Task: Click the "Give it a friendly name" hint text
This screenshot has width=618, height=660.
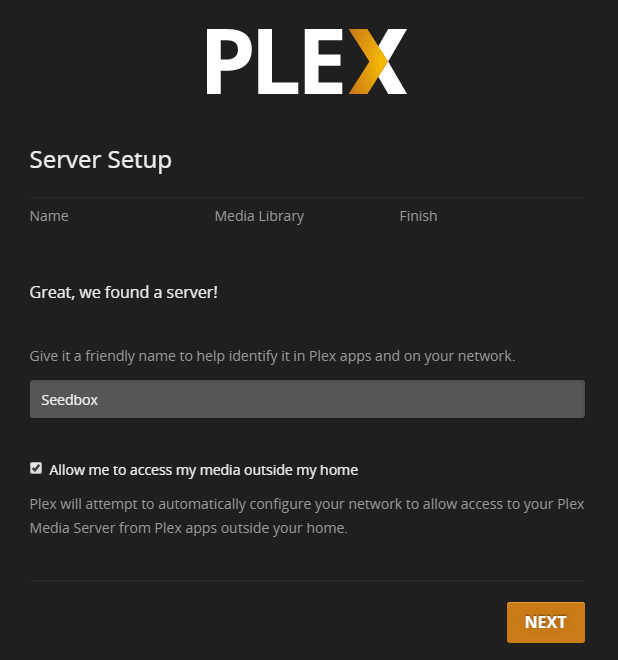Action: tap(272, 355)
